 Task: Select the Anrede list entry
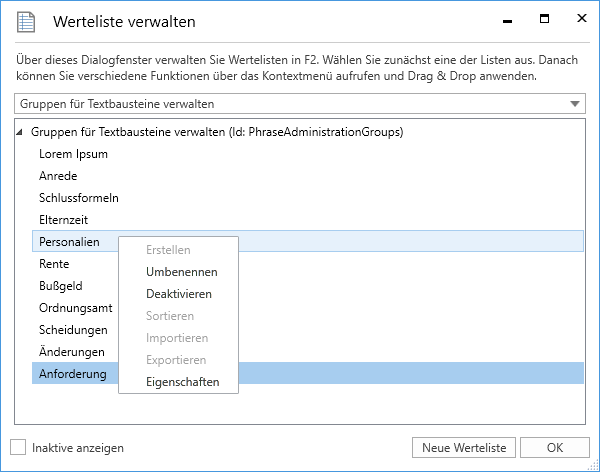pos(58,176)
